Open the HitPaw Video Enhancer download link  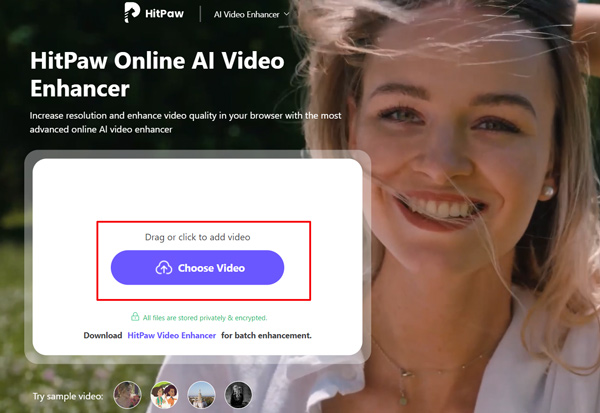click(171, 335)
